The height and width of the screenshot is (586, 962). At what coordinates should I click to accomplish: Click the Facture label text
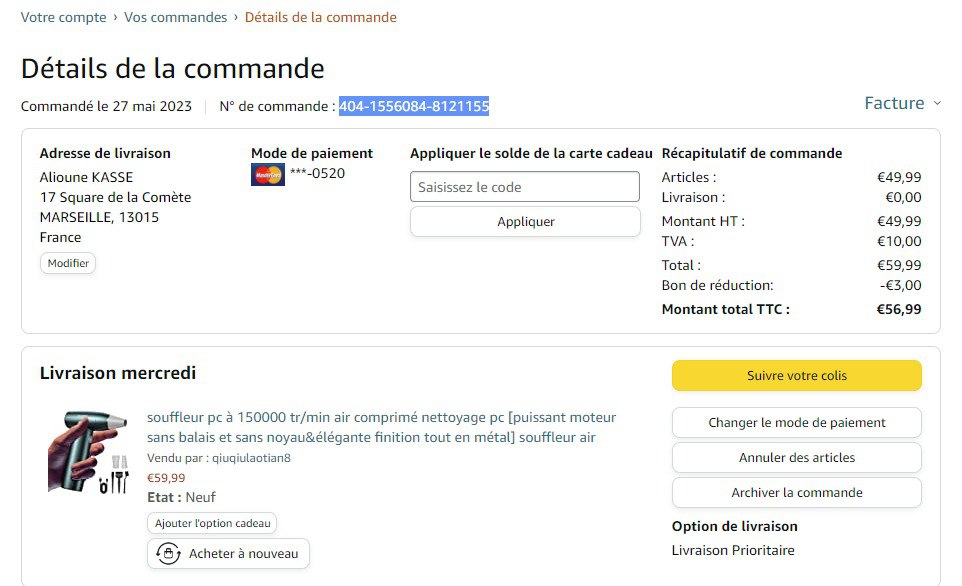[x=894, y=103]
